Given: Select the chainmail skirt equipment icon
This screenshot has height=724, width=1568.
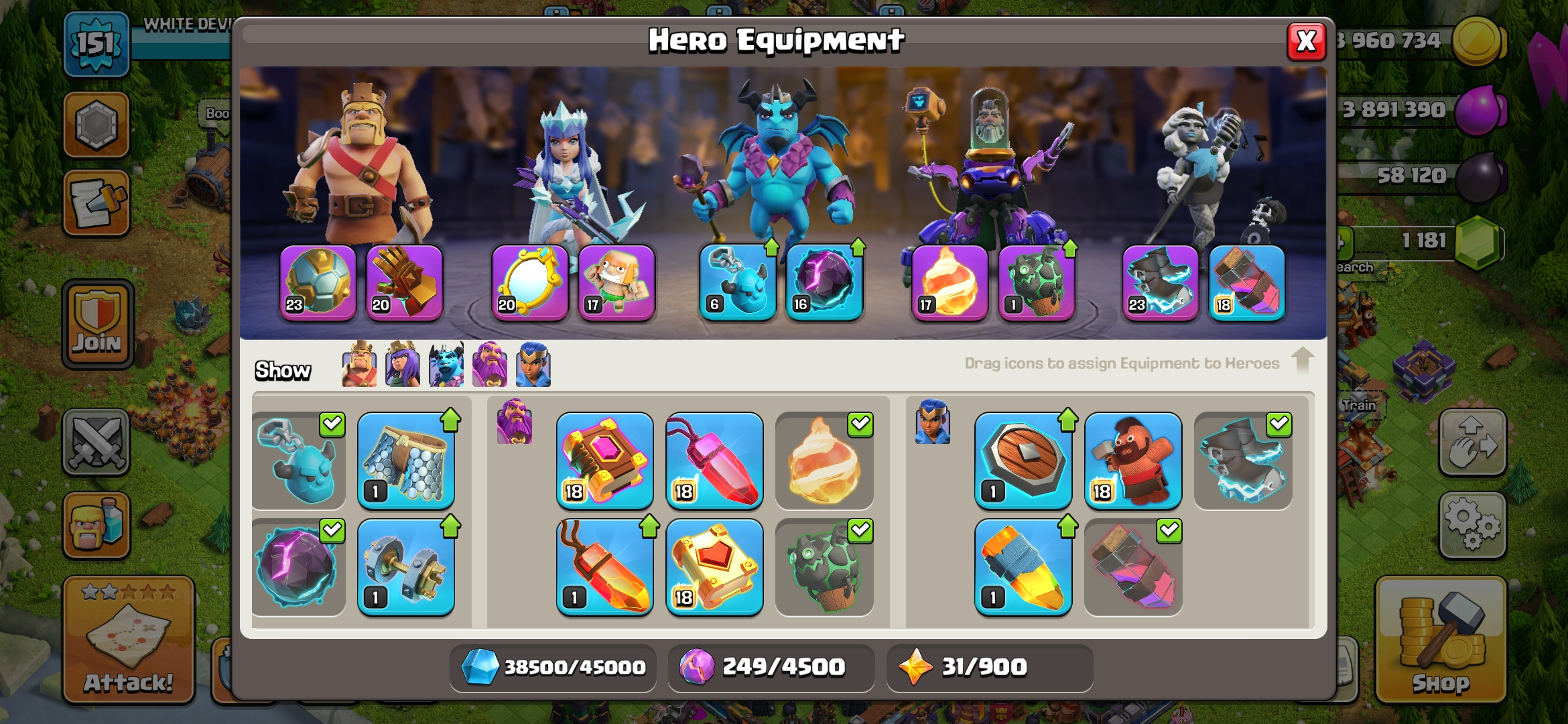Looking at the screenshot, I should coord(406,461).
